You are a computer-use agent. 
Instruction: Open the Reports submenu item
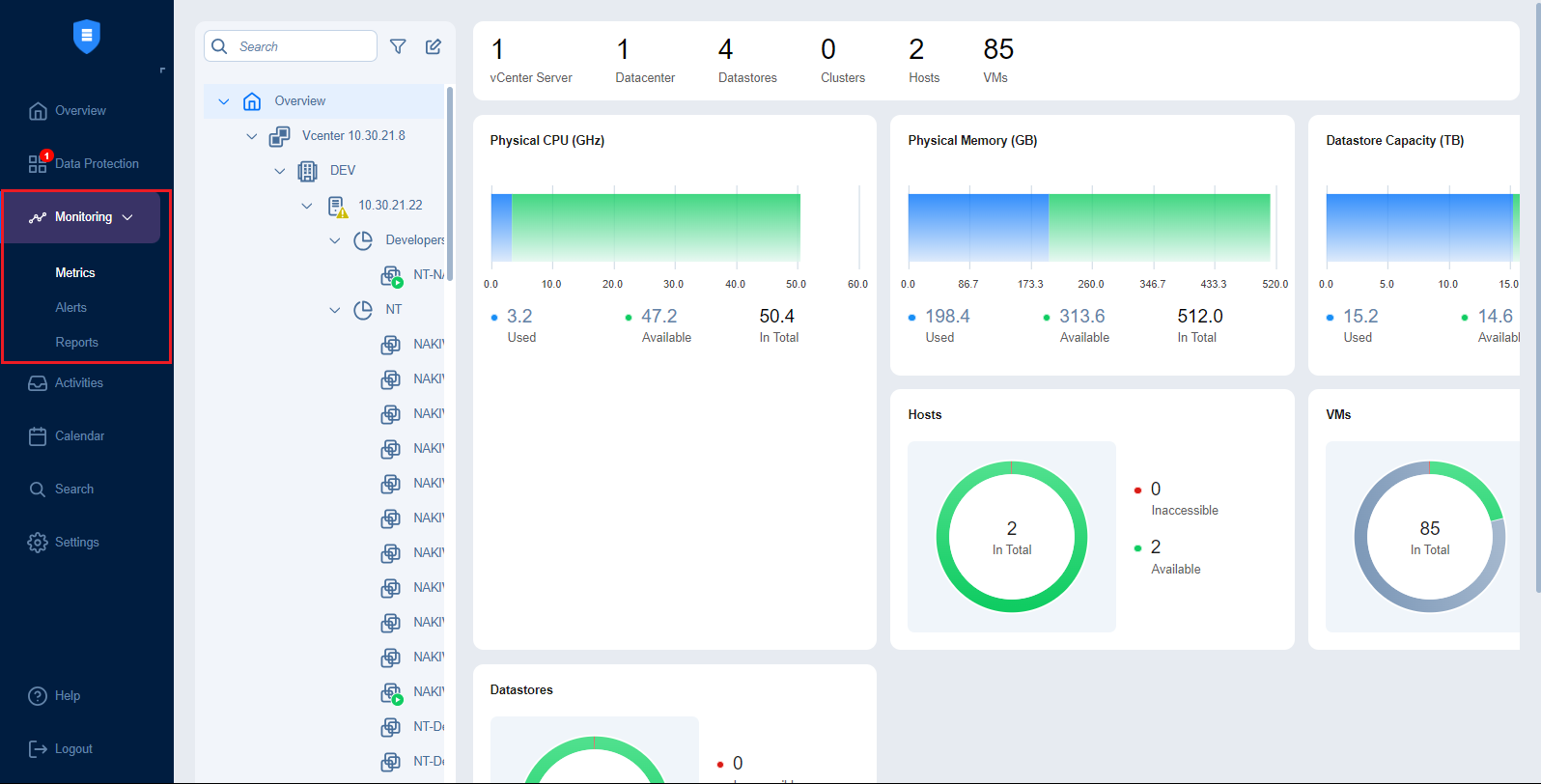76,342
